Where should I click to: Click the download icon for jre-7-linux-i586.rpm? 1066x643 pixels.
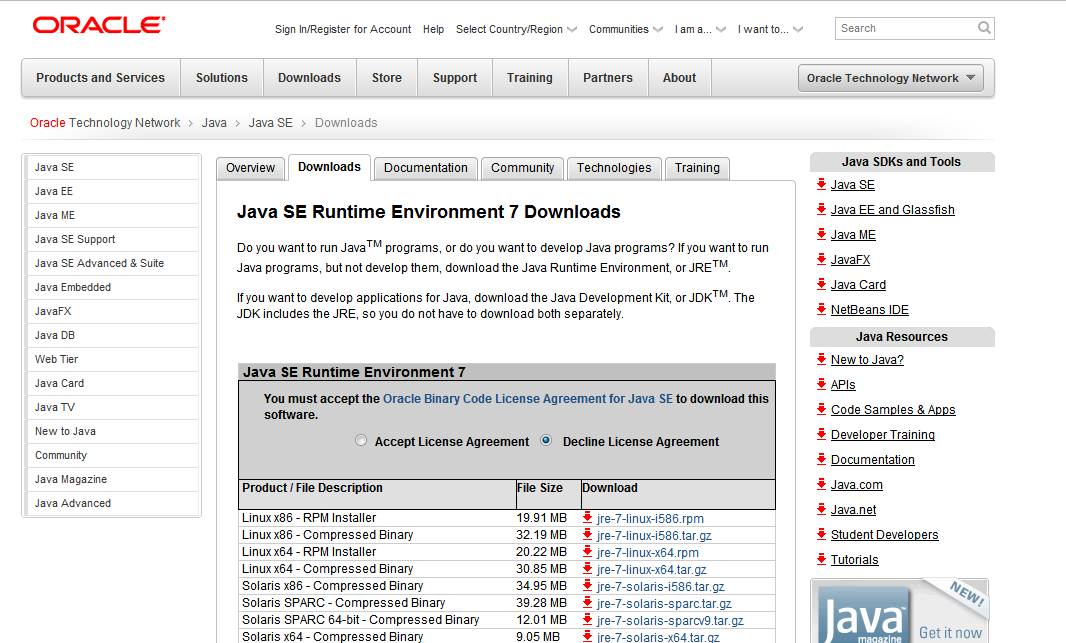[590, 518]
